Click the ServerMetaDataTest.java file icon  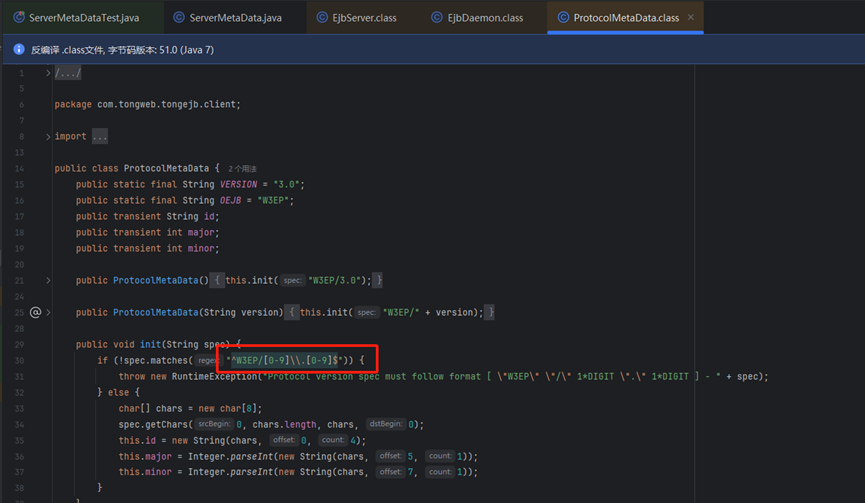coord(19,18)
